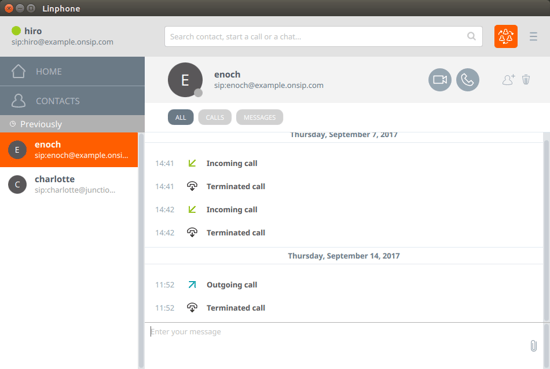
Task: Start a video call with enoch
Action: (x=440, y=80)
